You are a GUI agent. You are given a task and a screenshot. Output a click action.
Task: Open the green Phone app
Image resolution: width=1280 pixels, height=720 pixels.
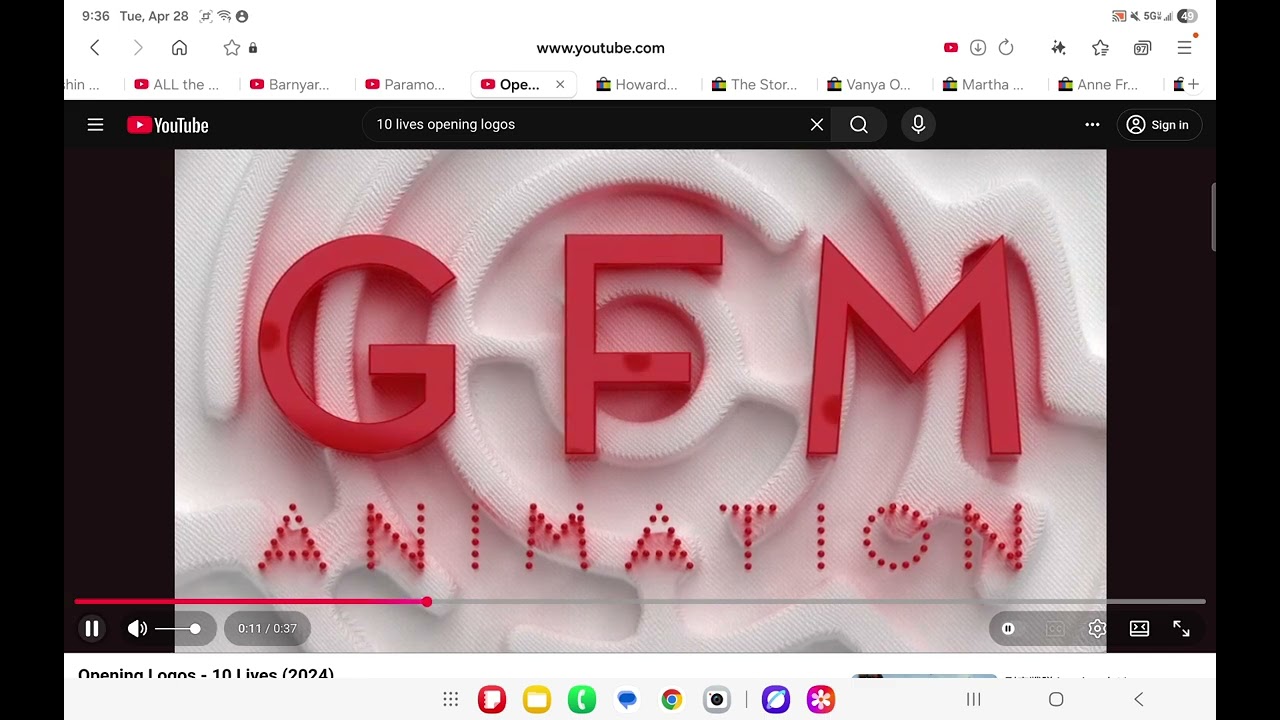pyautogui.click(x=582, y=699)
